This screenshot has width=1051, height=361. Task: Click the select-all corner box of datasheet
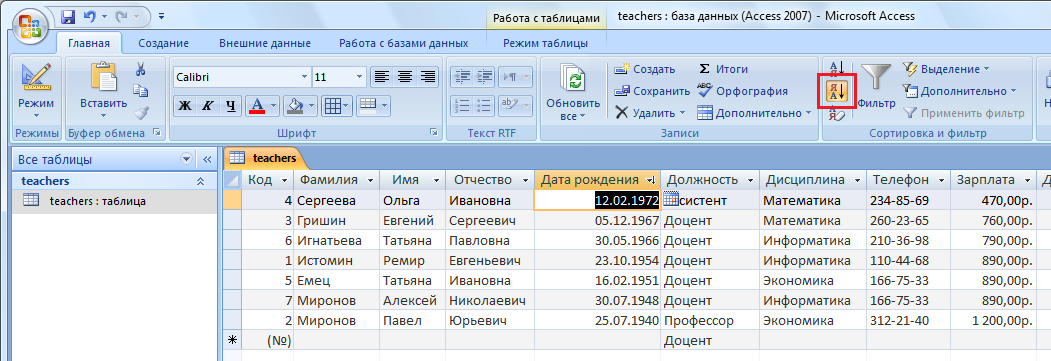(x=231, y=179)
